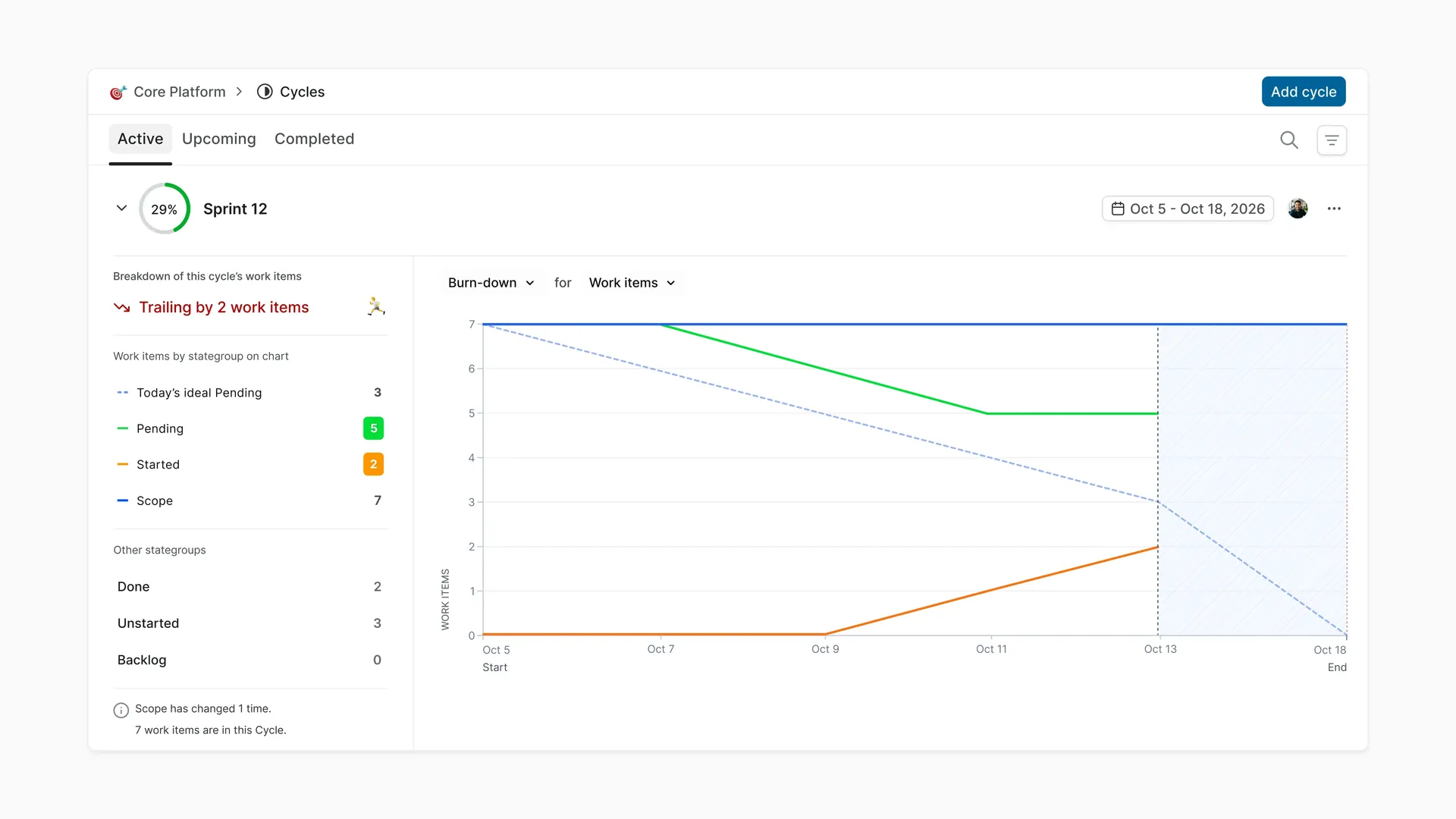Open the Burn-down chart type dropdown

pyautogui.click(x=491, y=283)
